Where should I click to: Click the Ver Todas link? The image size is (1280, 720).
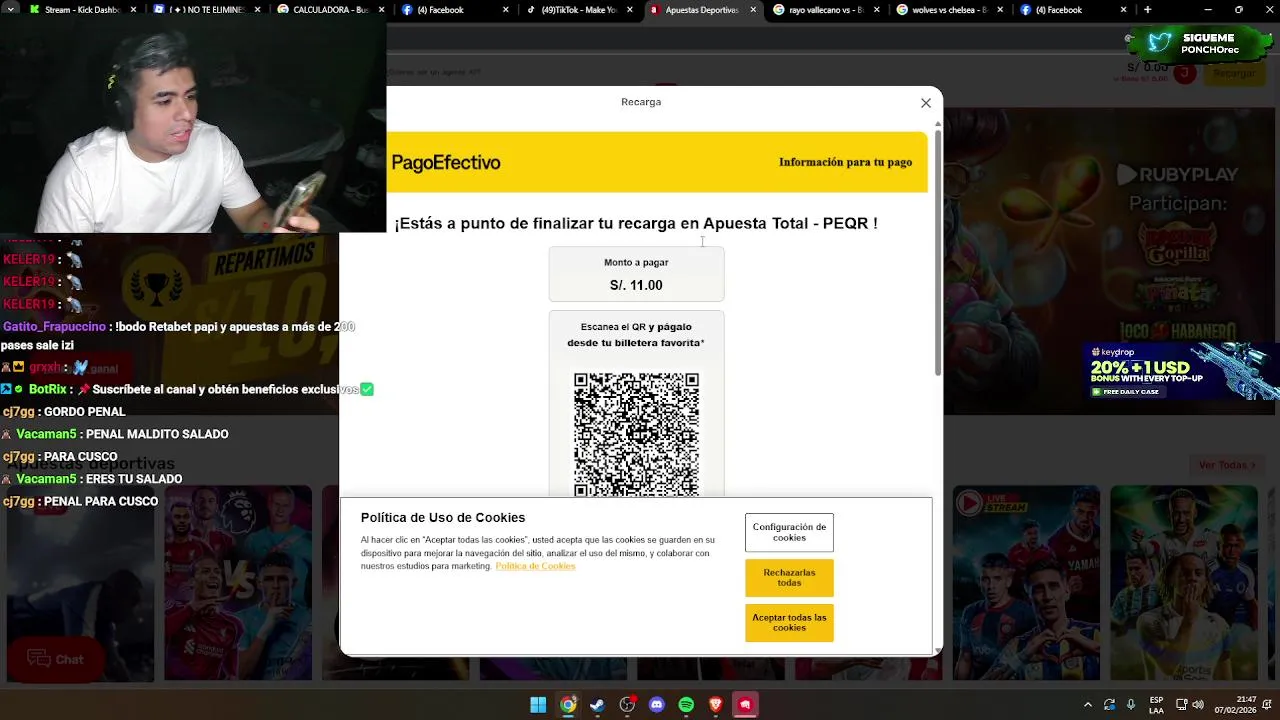click(1227, 465)
